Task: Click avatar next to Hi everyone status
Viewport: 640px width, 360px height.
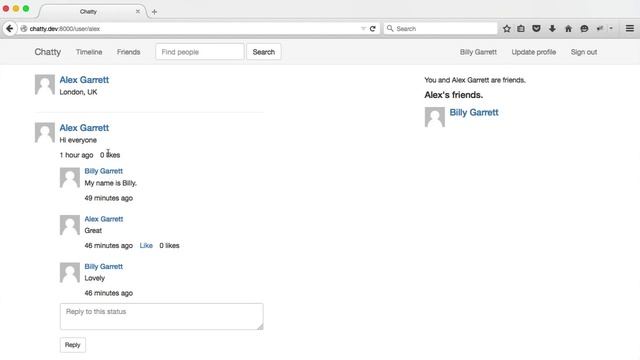Action: pyautogui.click(x=45, y=133)
